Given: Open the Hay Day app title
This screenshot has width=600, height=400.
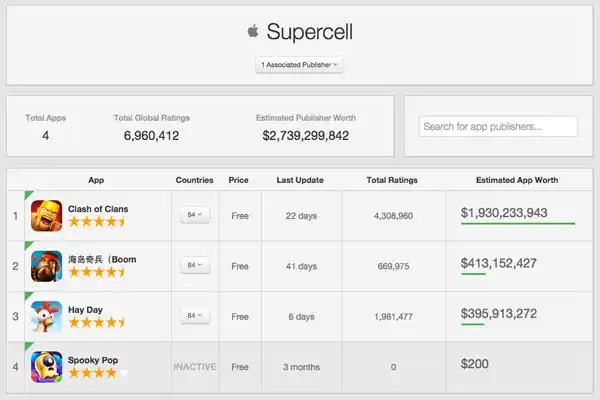Looking at the screenshot, I should [85, 310].
